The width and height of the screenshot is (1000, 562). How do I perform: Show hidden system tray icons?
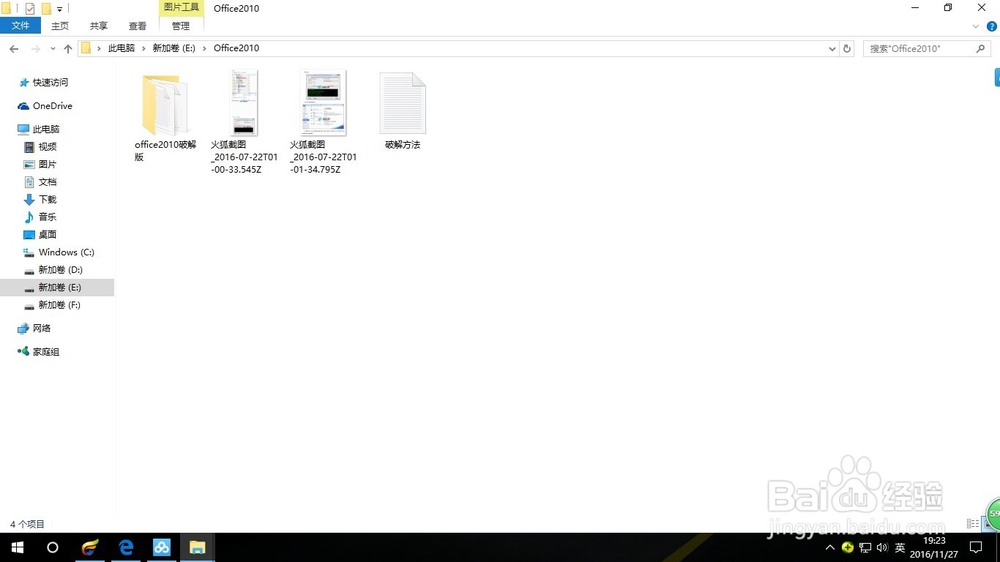(x=830, y=547)
